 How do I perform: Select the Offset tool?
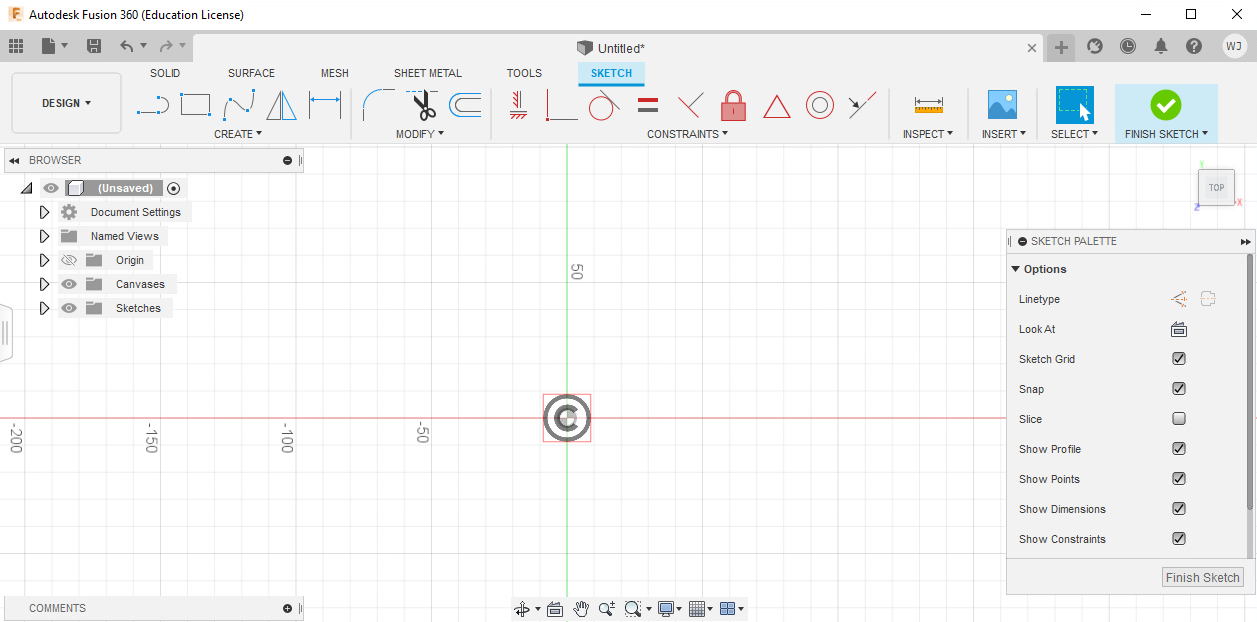464,103
